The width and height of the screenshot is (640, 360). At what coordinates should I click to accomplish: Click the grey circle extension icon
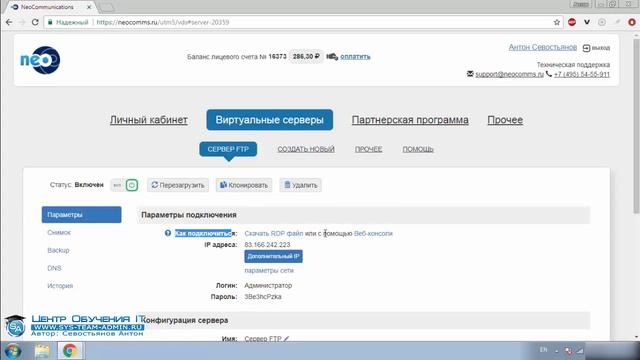point(602,22)
